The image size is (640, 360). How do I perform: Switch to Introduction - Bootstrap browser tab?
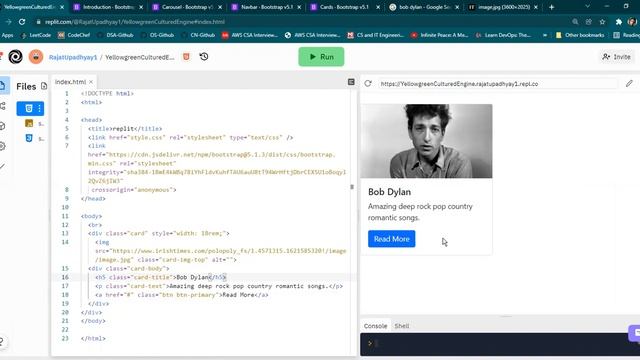108,7
